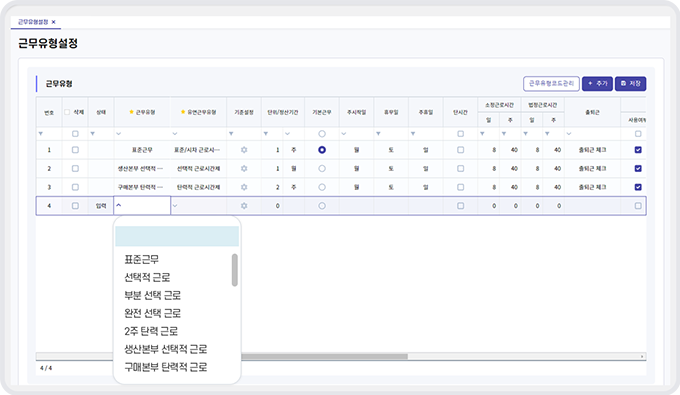Open 정산기간 unit filter dropdown chevron
680x395 pixels.
pos(288,134)
